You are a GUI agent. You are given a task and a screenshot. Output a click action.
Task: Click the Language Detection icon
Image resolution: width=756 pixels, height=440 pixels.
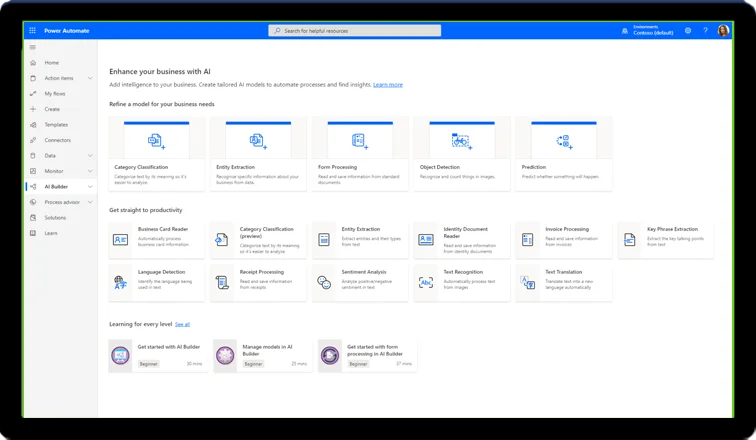click(x=120, y=283)
